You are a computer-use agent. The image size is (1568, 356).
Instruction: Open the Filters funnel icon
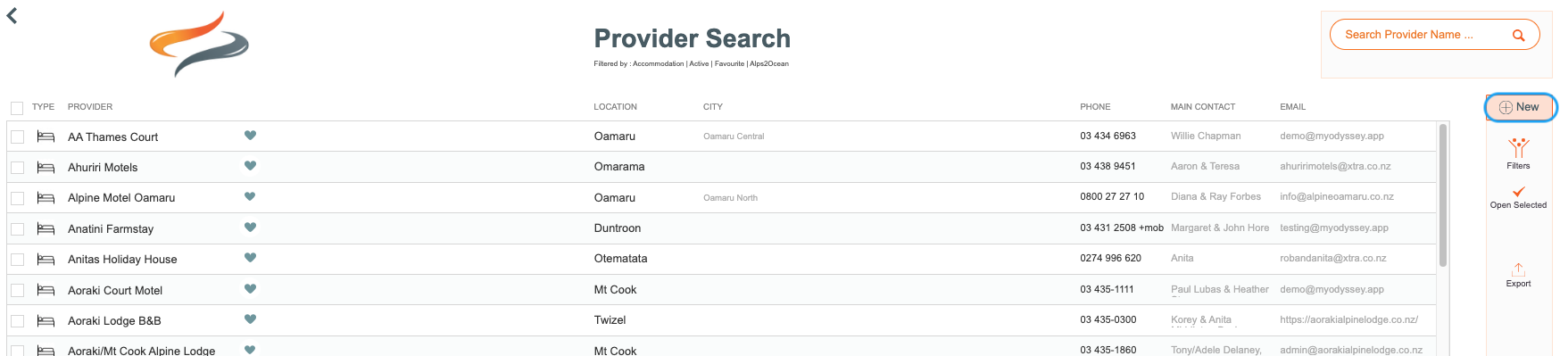1518,148
